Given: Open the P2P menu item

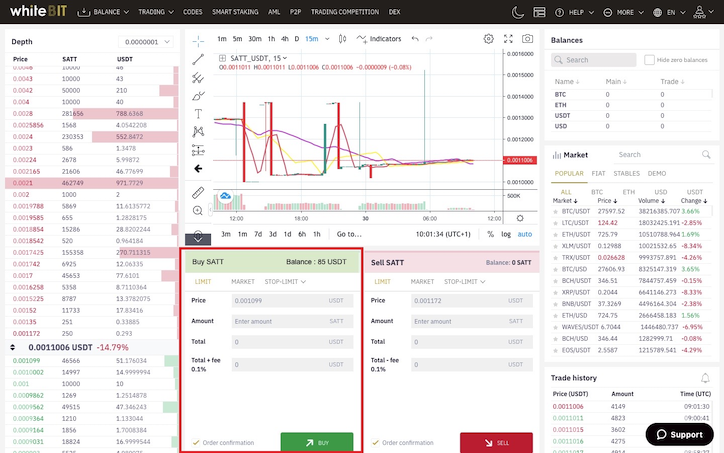Looking at the screenshot, I should 296,12.
